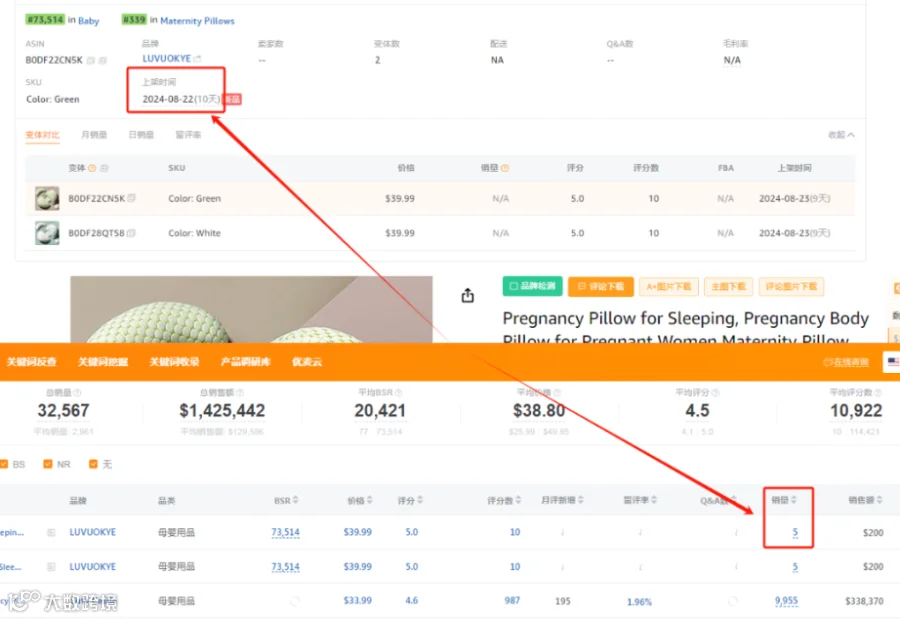Viewport: 900px width, 619px height.
Task: Sort table by 销售额 column arrows
Action: pyautogui.click(x=879, y=500)
